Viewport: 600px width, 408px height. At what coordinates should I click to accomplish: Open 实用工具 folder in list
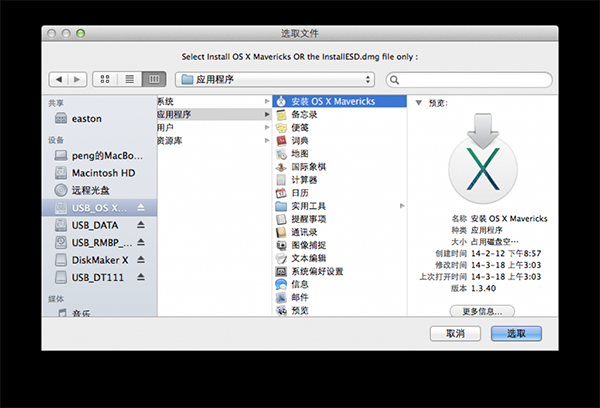coord(339,206)
